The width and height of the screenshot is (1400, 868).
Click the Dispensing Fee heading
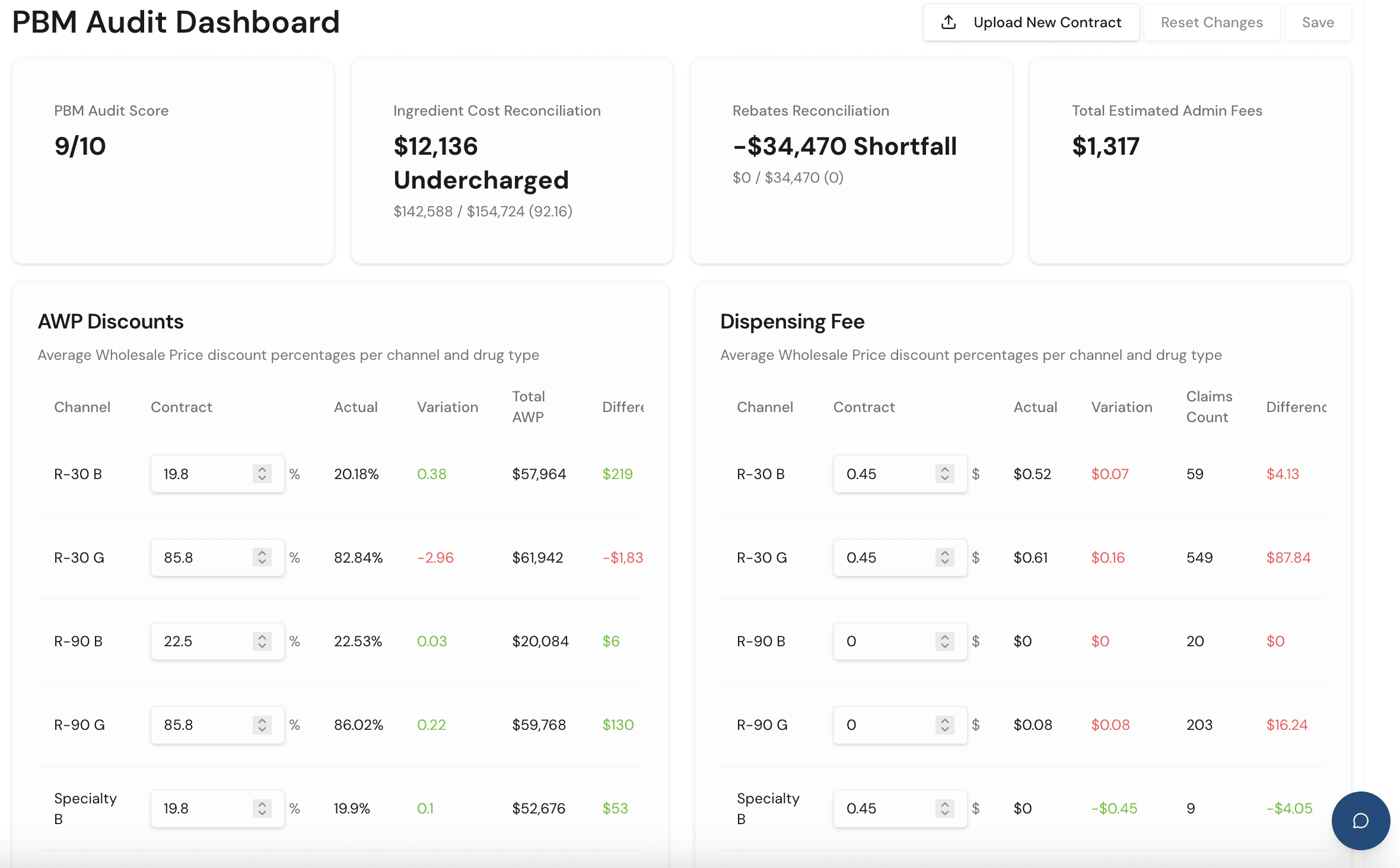coord(792,321)
